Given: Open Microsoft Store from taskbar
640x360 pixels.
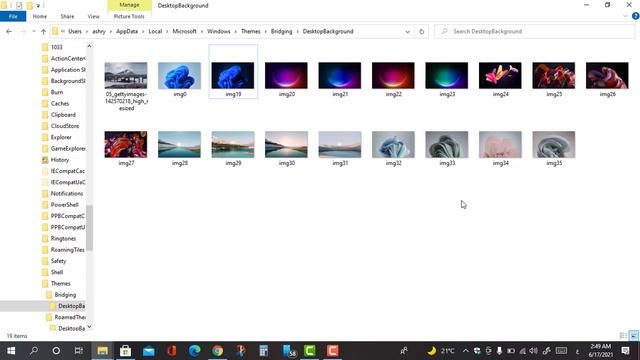Looking at the screenshot, I should pyautogui.click(x=125, y=351).
